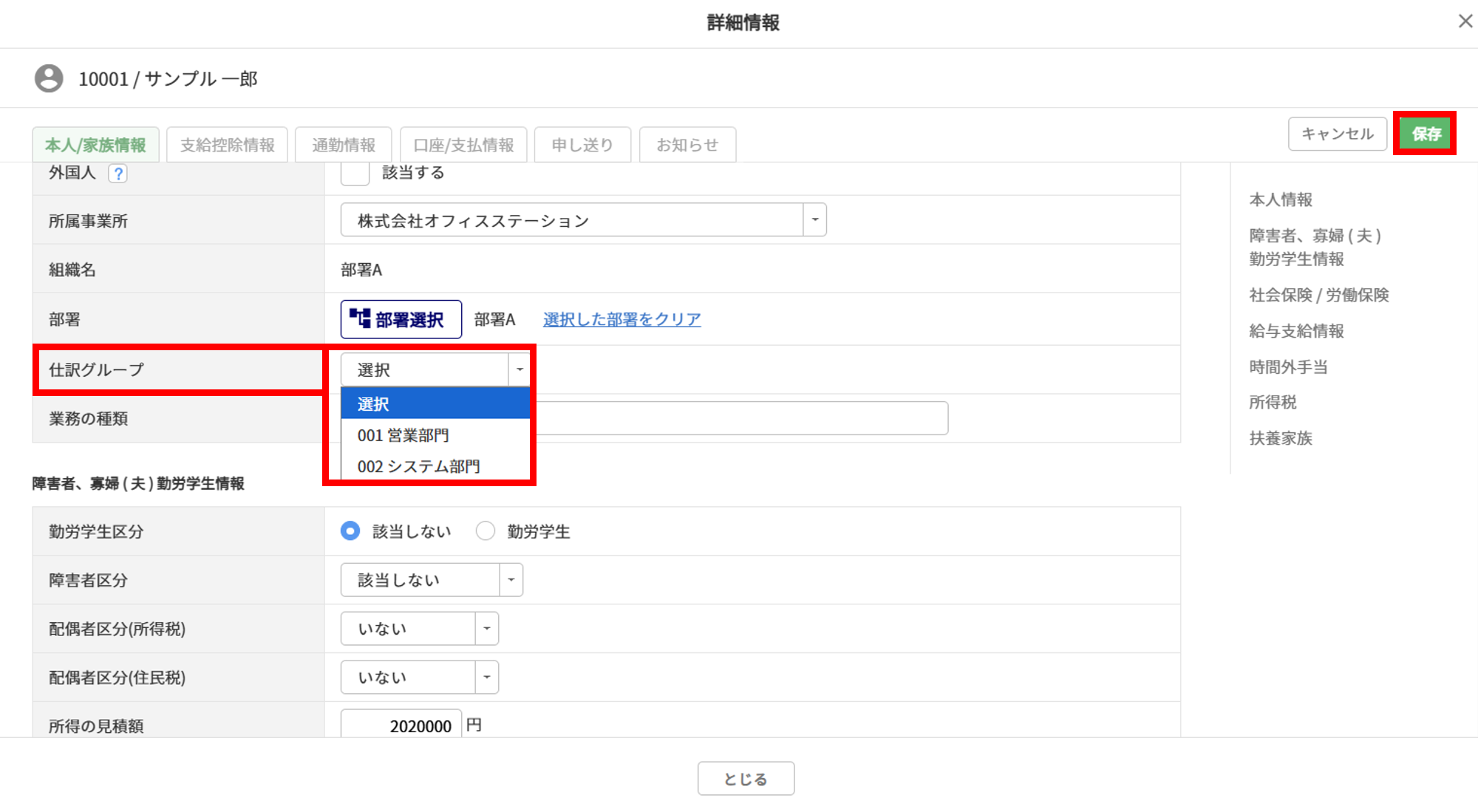Click the help question mark beside 外国人

pos(118,173)
